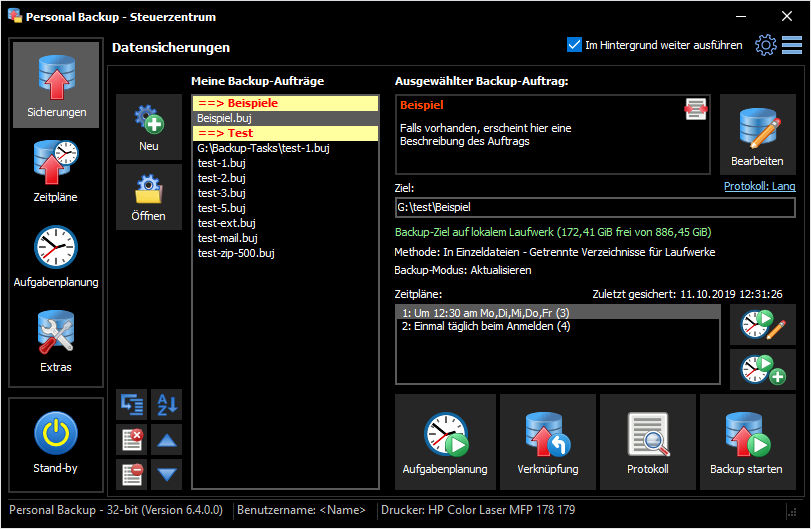Move selected task down with the blue arrow
The image size is (811, 529).
tap(167, 474)
